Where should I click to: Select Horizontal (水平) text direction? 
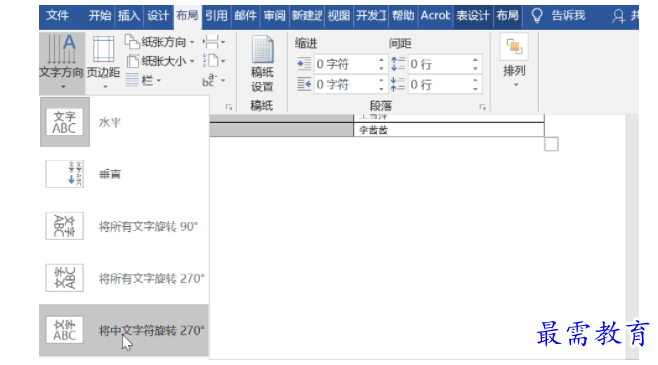[x=124, y=122]
